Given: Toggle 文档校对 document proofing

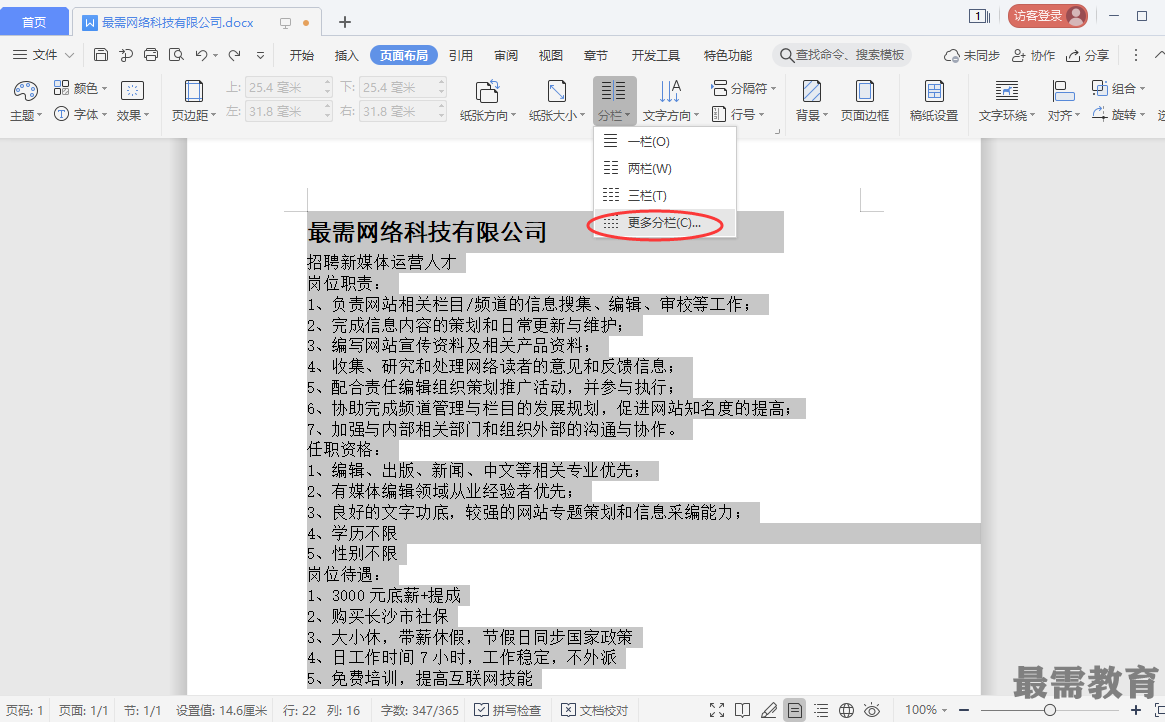Looking at the screenshot, I should (594, 710).
